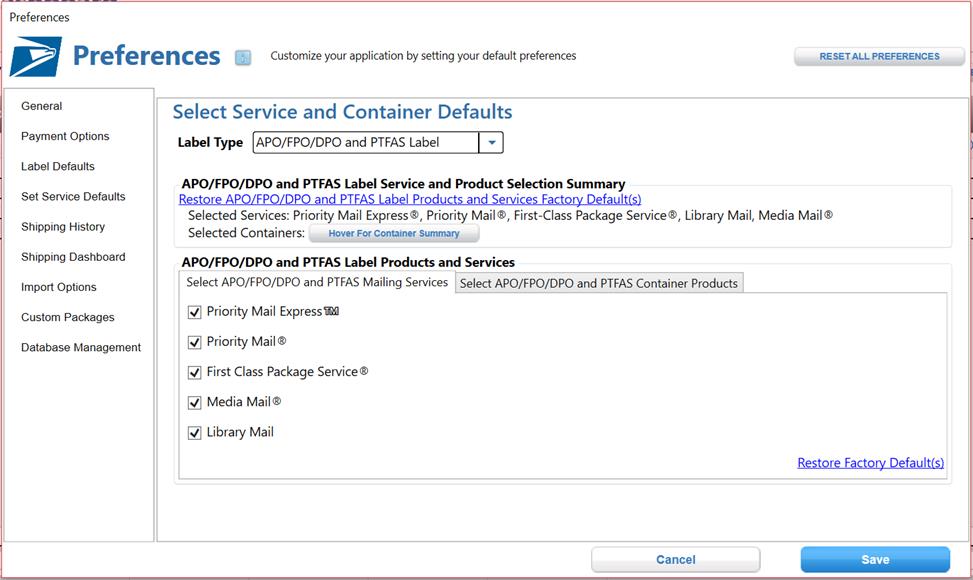Open the Label Type dropdown arrow
Image resolution: width=973 pixels, height=580 pixels.
[x=491, y=143]
